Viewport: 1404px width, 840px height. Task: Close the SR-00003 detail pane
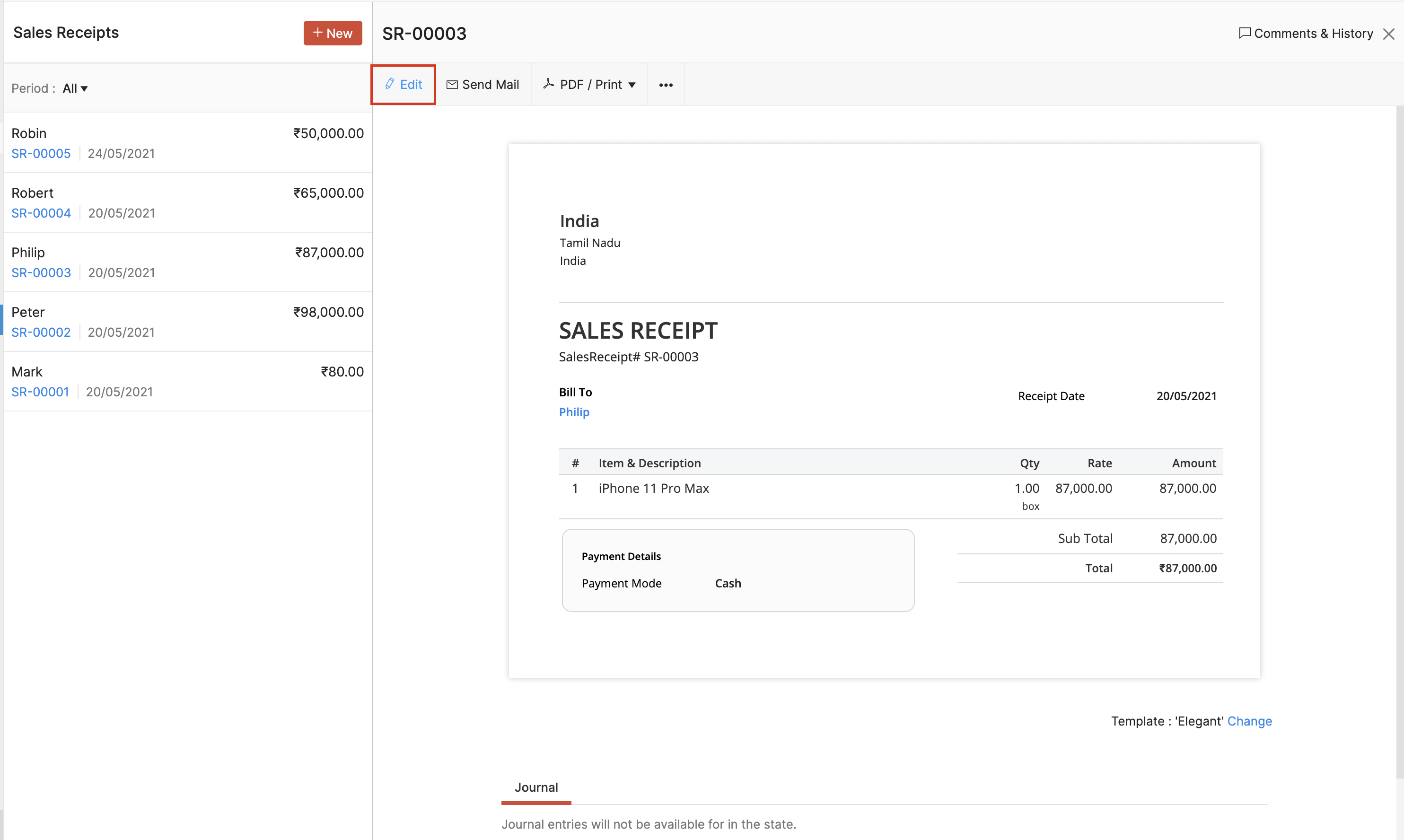click(1388, 34)
